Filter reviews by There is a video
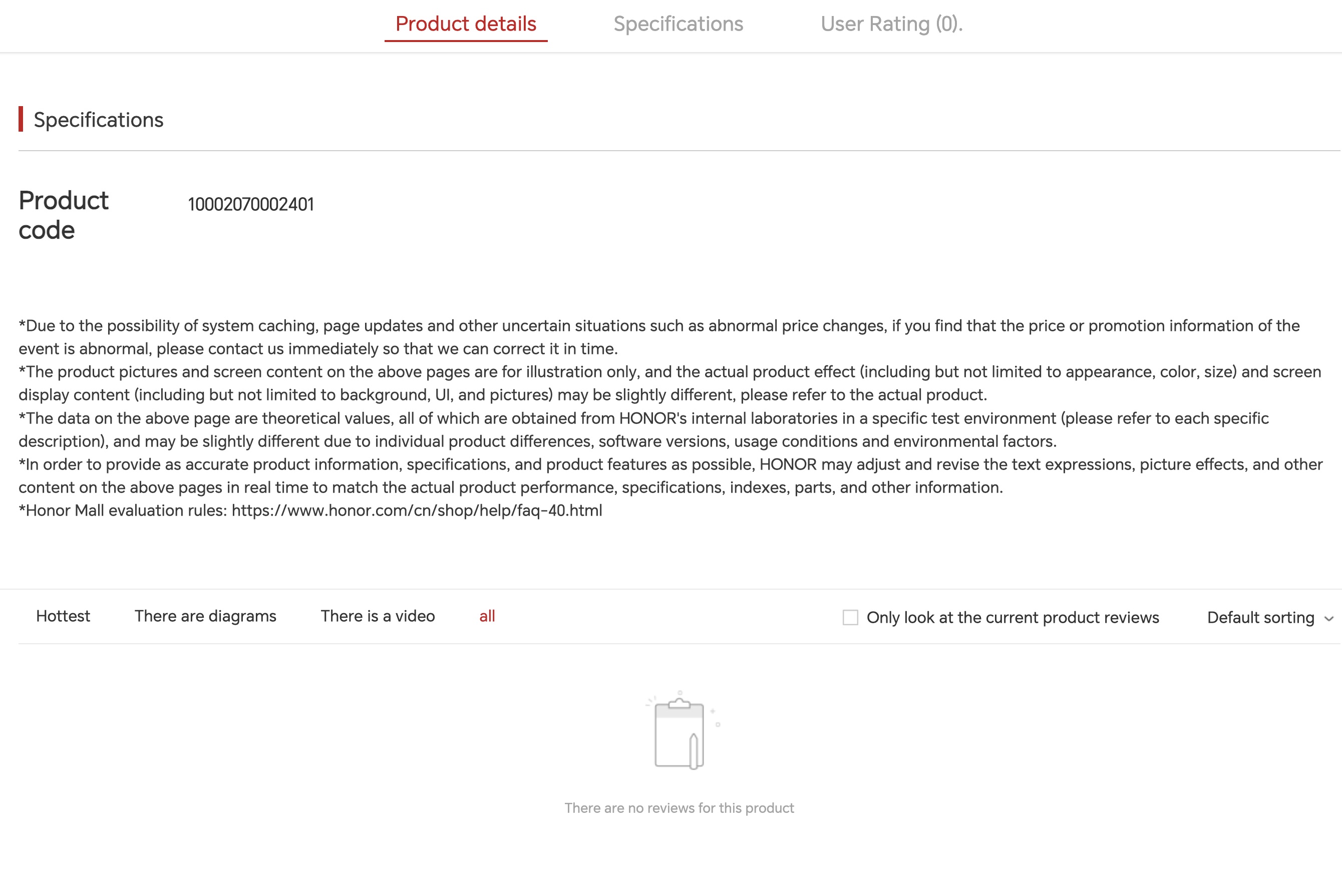 (378, 616)
